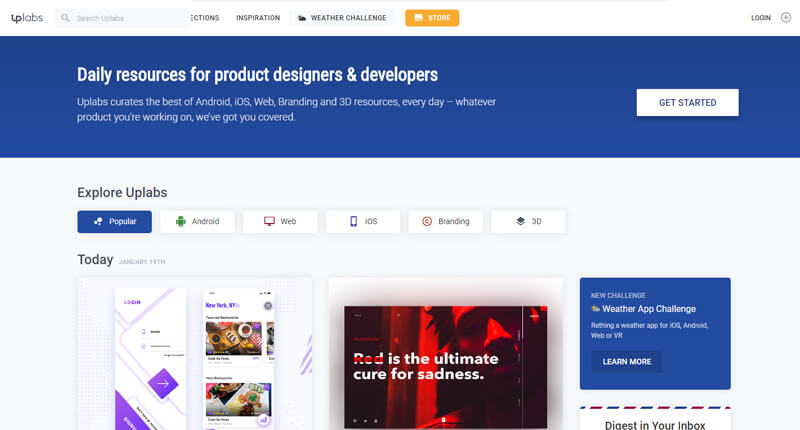The image size is (800, 430).
Task: Open the Weather Challenge nav link
Action: [342, 18]
